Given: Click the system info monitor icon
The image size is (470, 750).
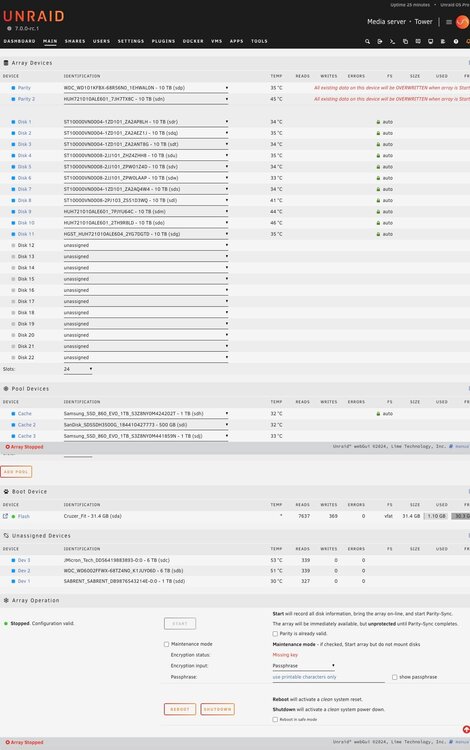Looking at the screenshot, I should coord(430,42).
